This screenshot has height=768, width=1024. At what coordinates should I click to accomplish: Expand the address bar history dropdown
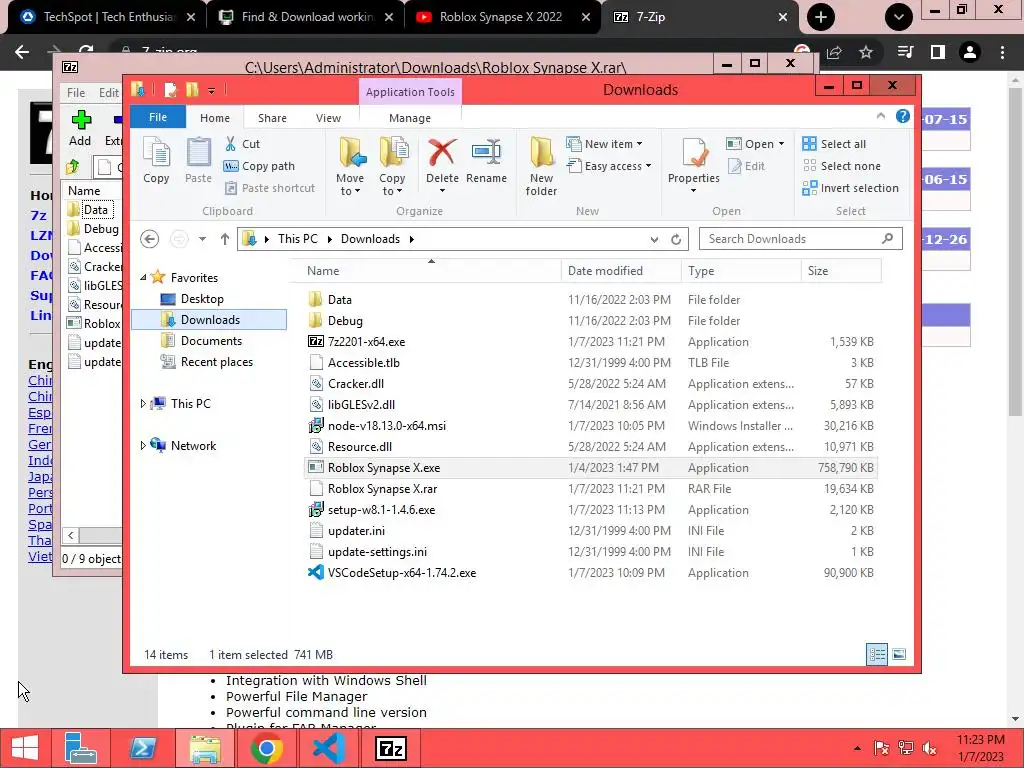pos(654,240)
